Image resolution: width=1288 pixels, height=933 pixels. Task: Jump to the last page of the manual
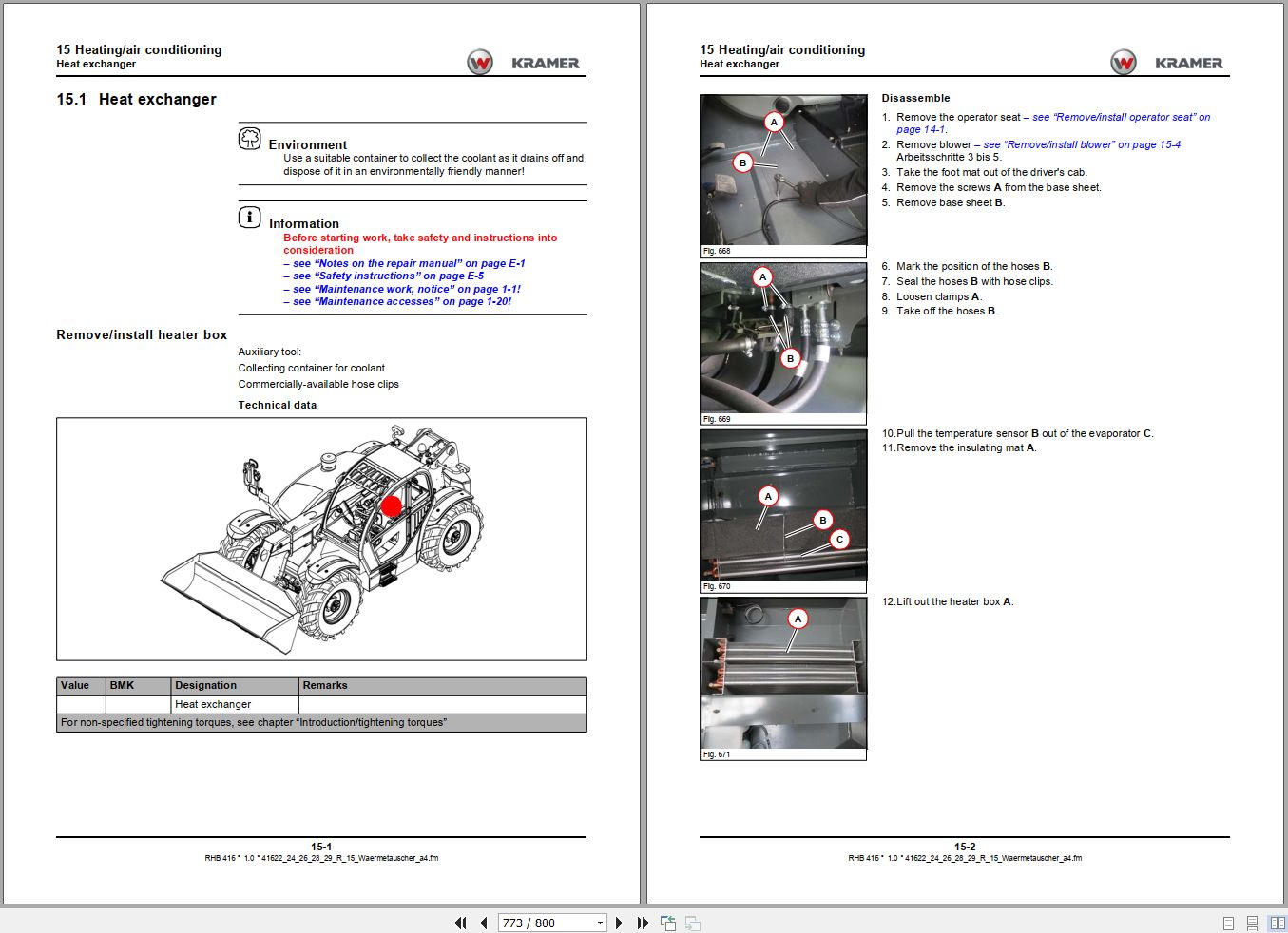[643, 923]
